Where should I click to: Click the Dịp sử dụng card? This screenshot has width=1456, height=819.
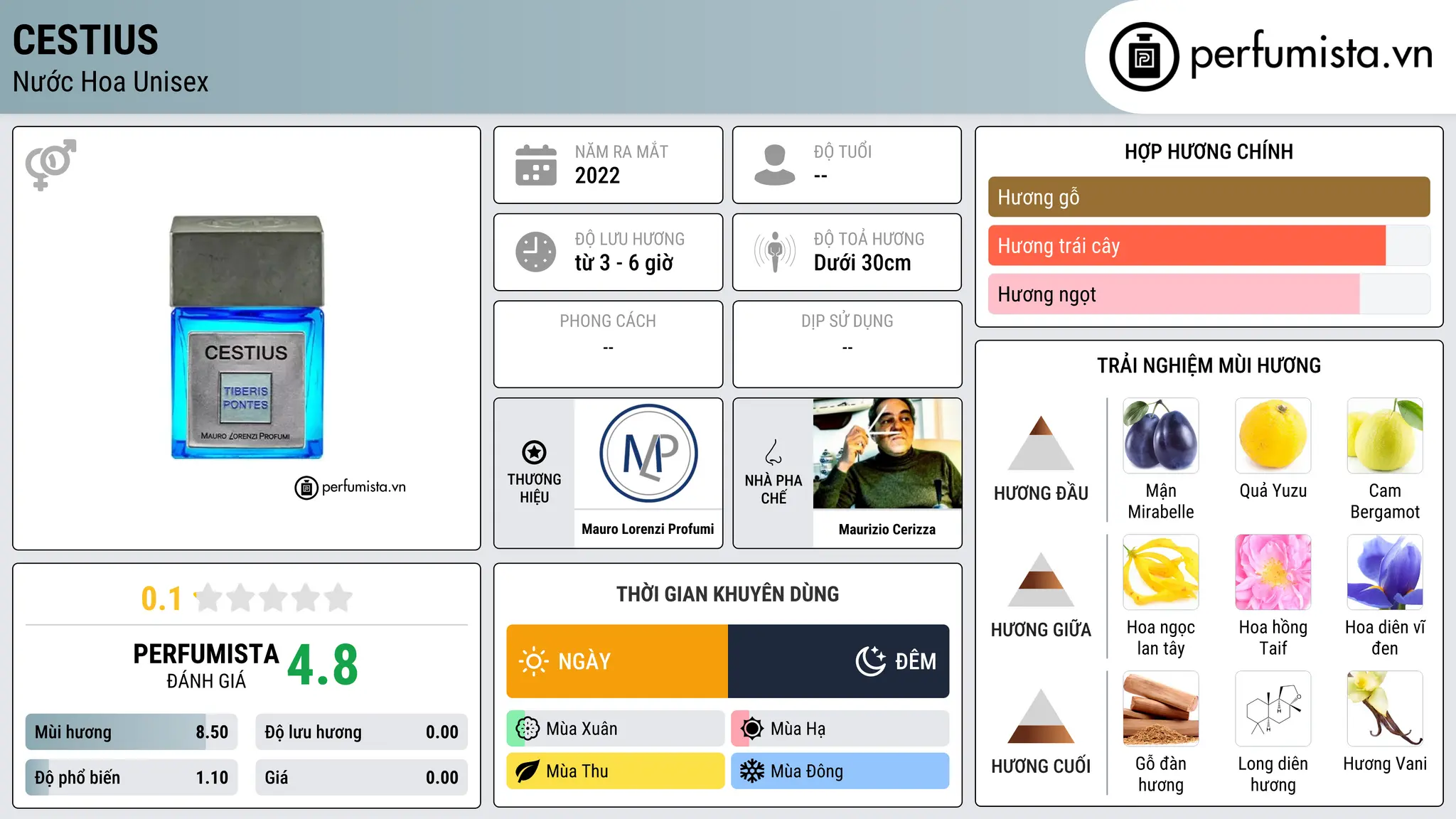(847, 344)
